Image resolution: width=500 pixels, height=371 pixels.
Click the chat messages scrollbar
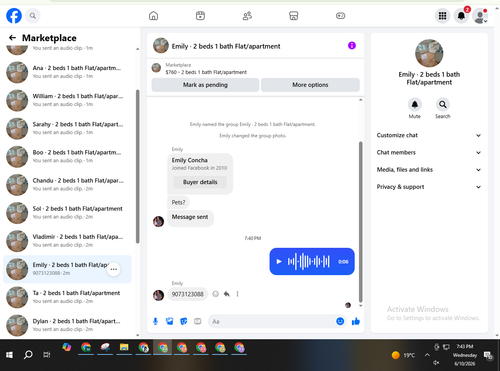[x=360, y=222]
